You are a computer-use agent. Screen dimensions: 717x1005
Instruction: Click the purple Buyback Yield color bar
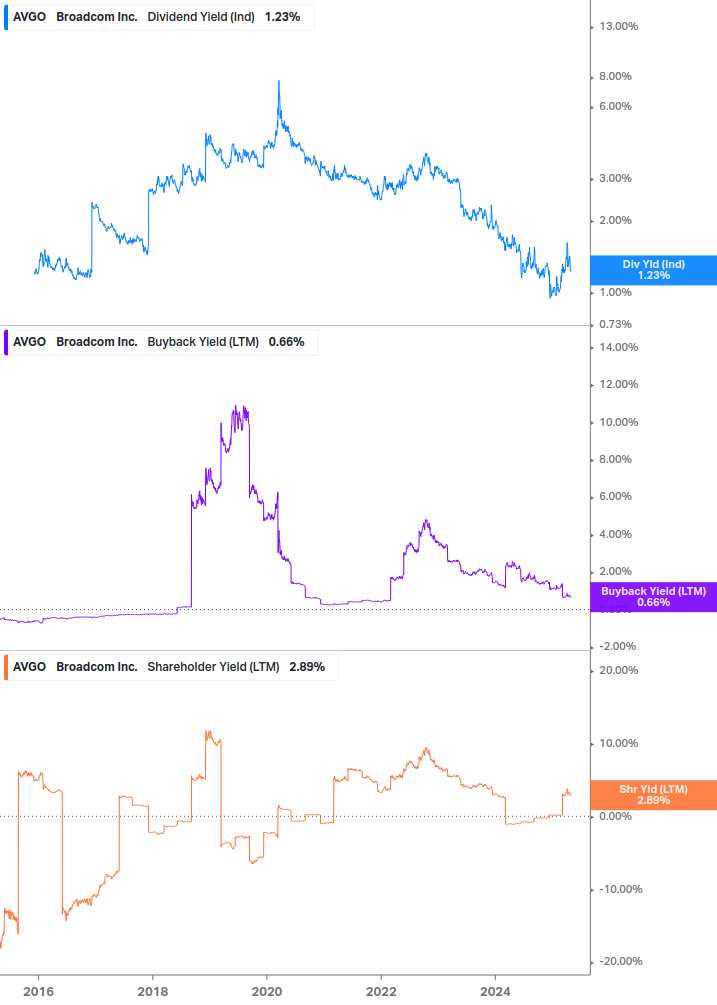(x=6, y=342)
